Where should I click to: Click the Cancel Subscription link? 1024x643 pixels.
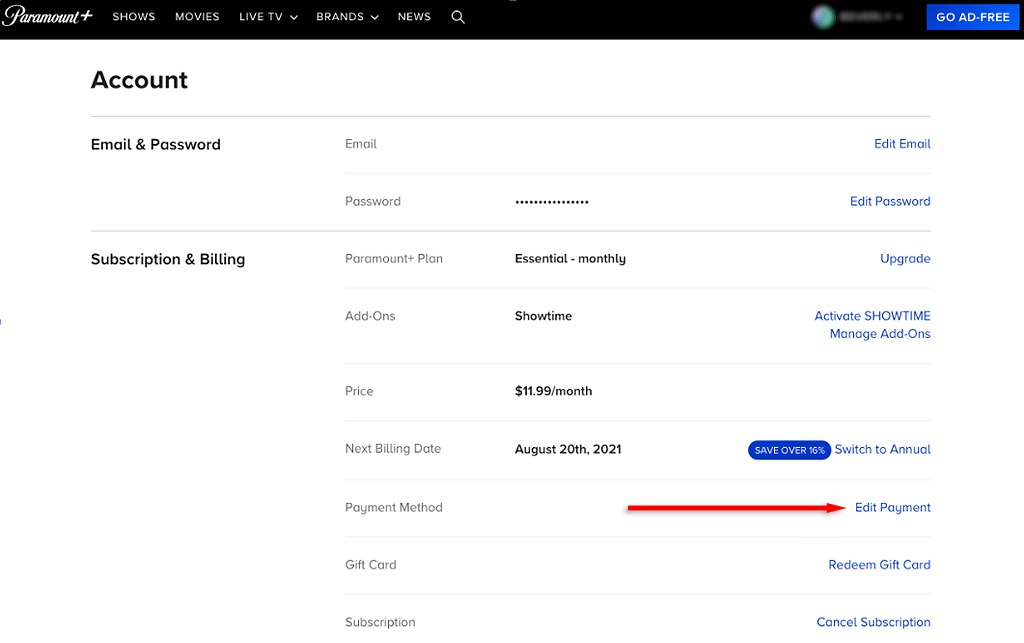pos(873,622)
